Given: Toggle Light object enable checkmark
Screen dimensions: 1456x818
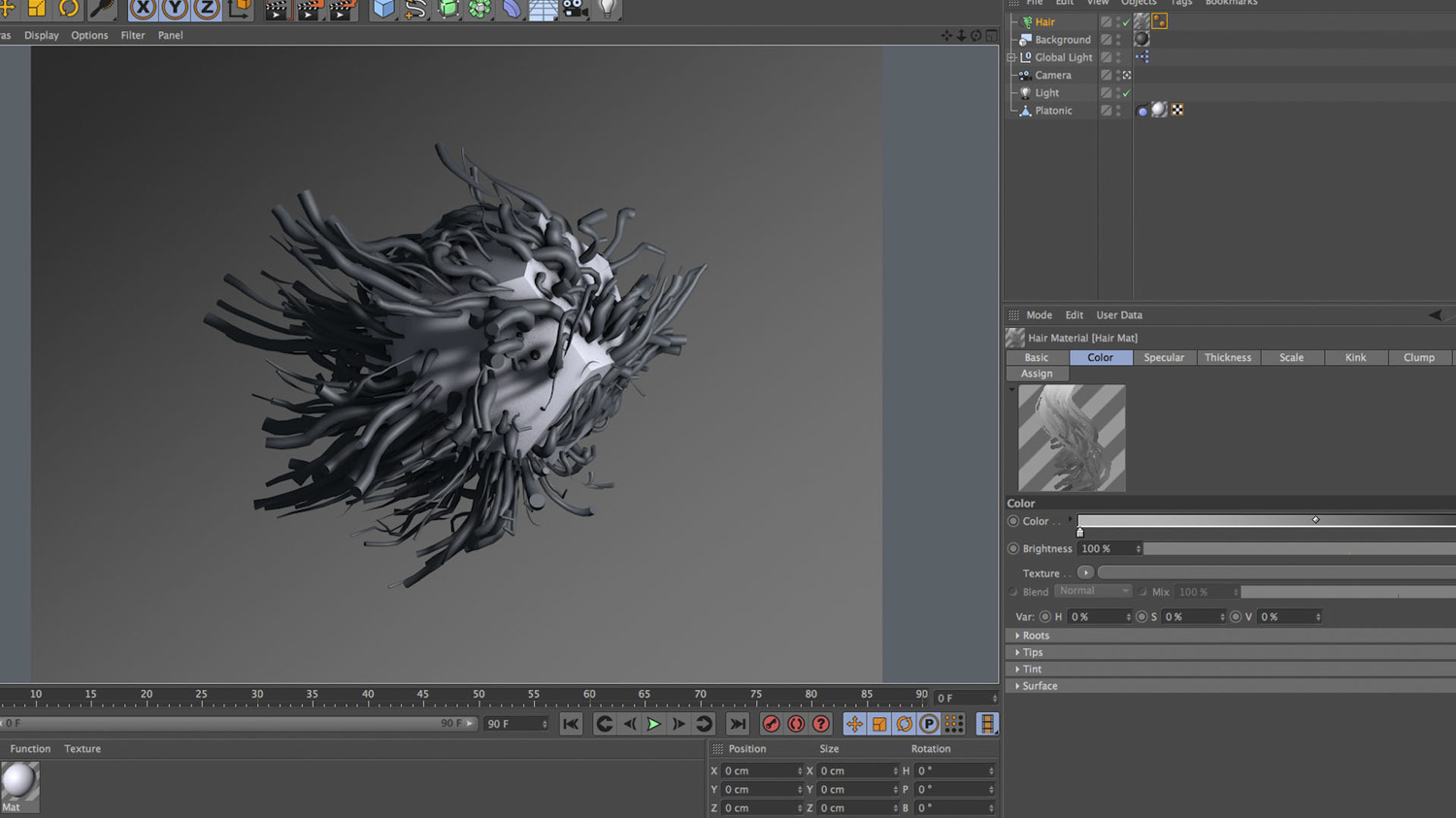Looking at the screenshot, I should pos(1126,93).
